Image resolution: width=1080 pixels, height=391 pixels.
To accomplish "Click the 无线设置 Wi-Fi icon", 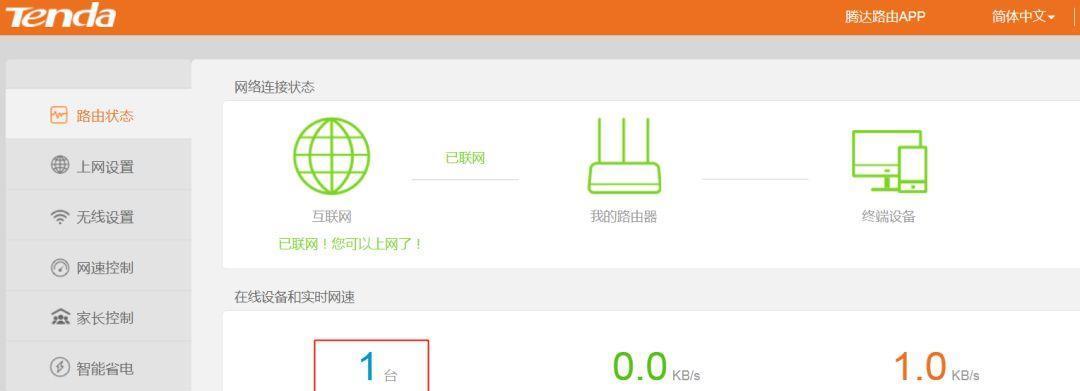I will click(60, 217).
